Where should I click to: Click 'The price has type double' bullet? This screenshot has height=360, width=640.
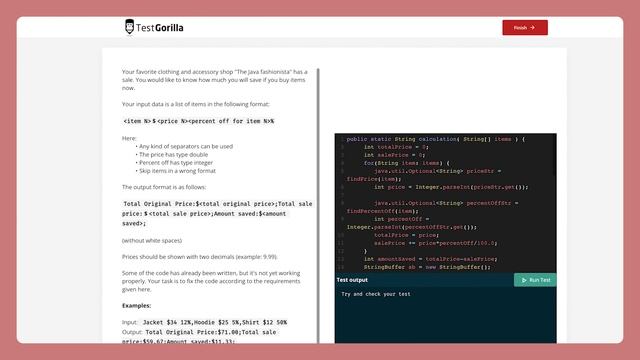click(x=173, y=155)
